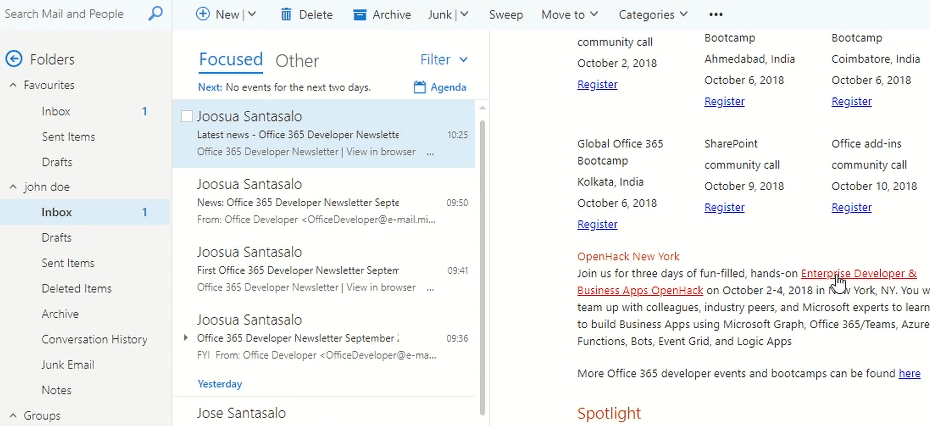Select the Focused tab

[x=230, y=59]
